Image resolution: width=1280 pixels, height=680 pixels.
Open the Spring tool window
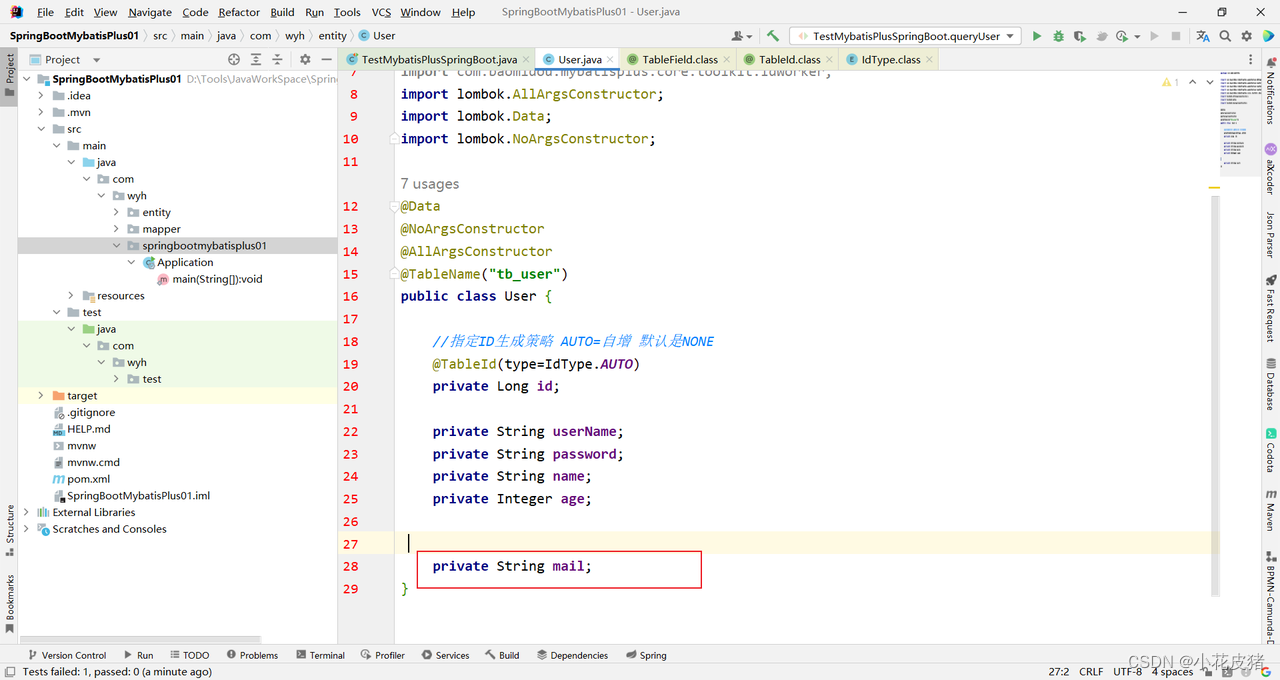point(646,655)
